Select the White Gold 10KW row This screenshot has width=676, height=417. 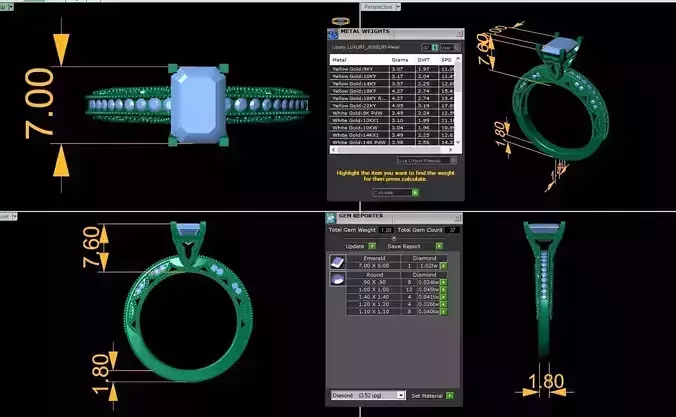(x=392, y=128)
